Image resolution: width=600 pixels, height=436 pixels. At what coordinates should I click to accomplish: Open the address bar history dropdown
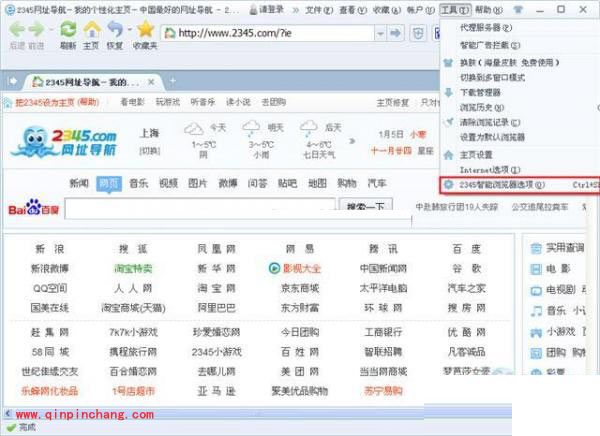380,34
